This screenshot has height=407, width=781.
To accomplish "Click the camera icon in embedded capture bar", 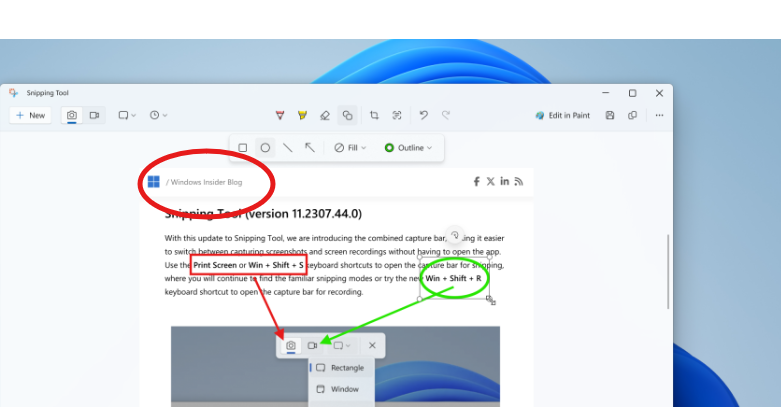I will (291, 345).
